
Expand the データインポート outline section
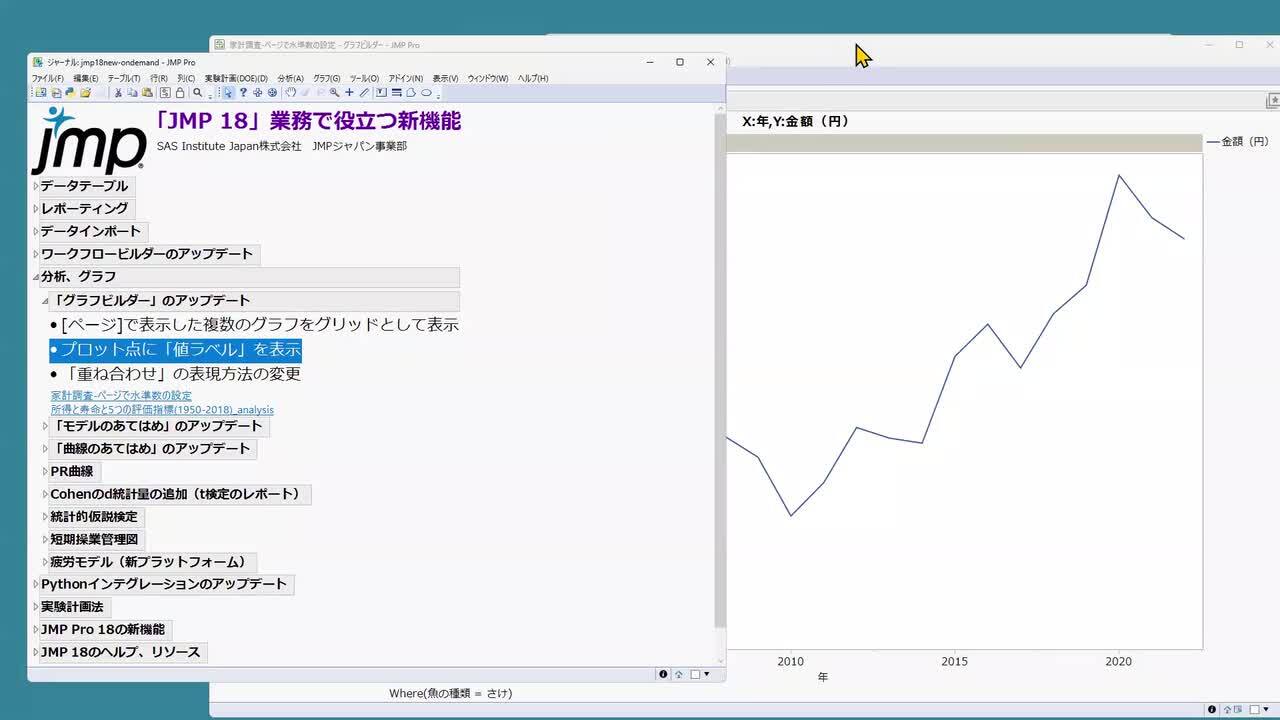(36, 231)
